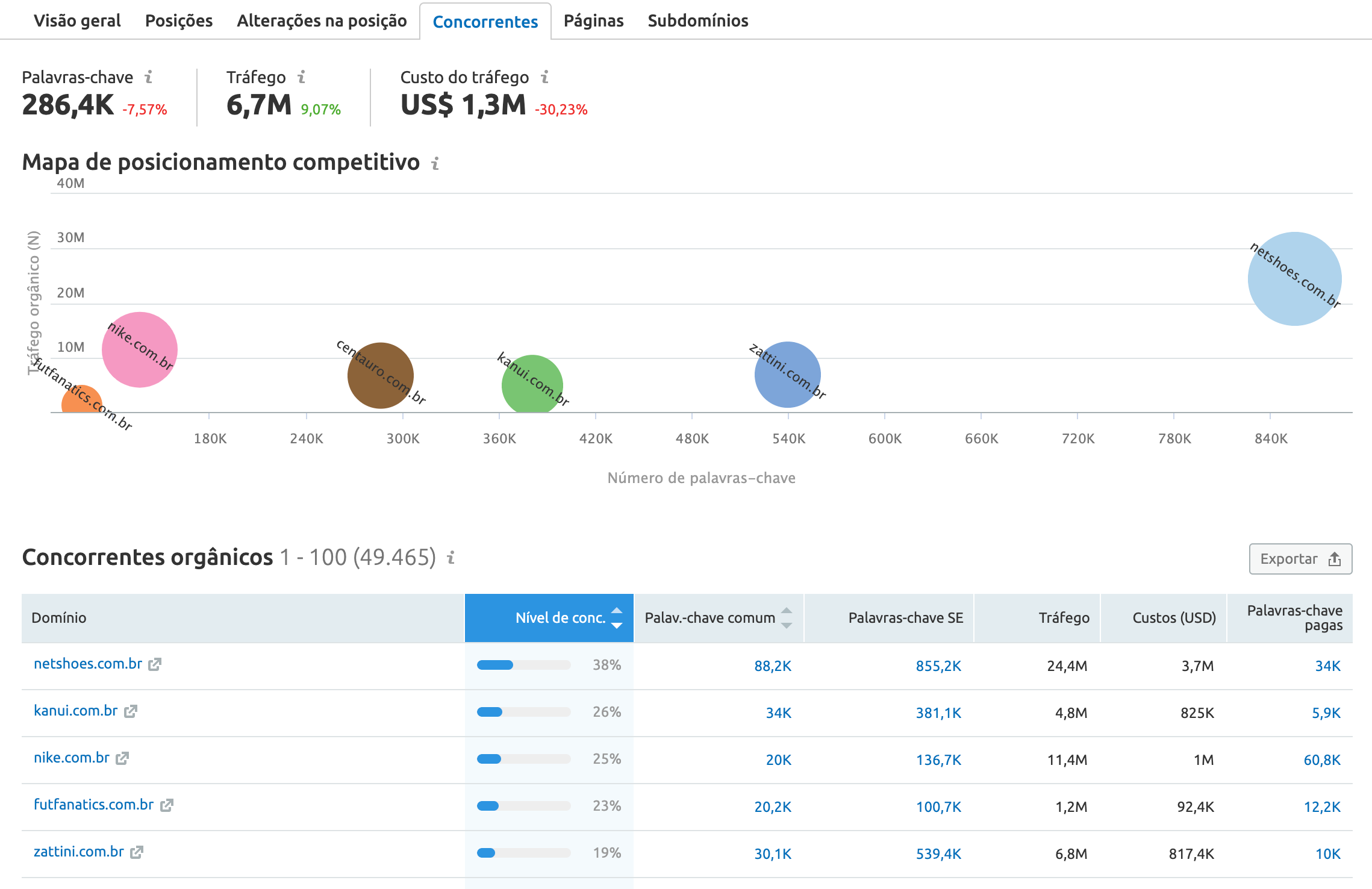Click external link icon for netshoes.com.br

[x=155, y=664]
